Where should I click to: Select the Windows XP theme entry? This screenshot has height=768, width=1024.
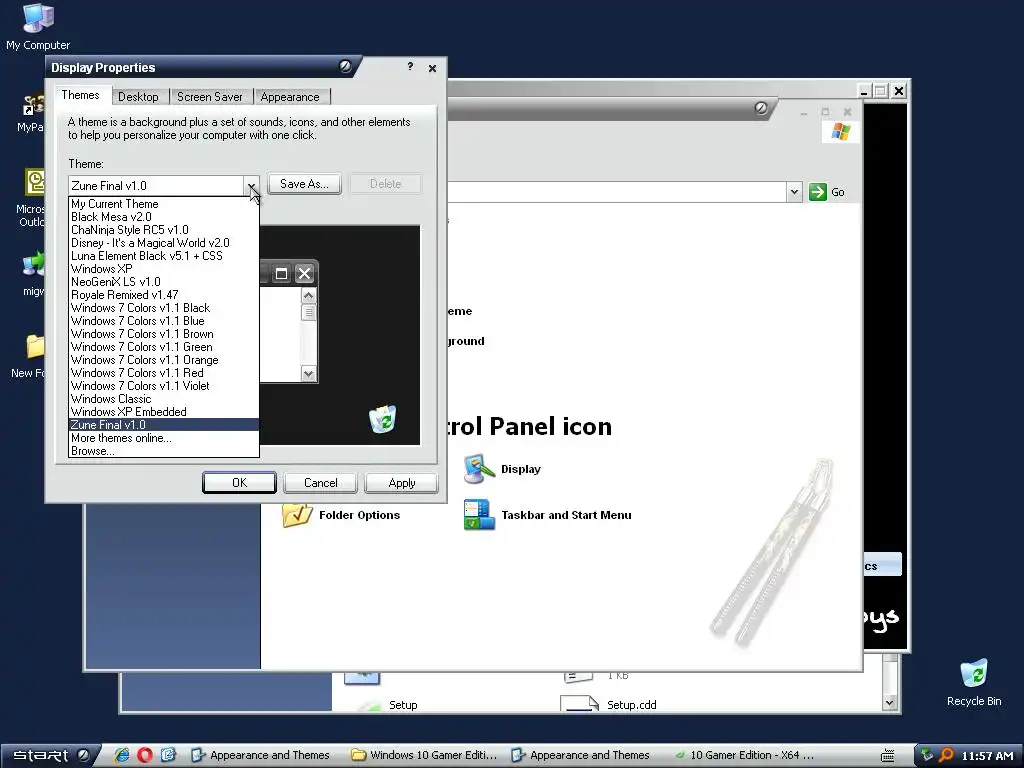164,269
